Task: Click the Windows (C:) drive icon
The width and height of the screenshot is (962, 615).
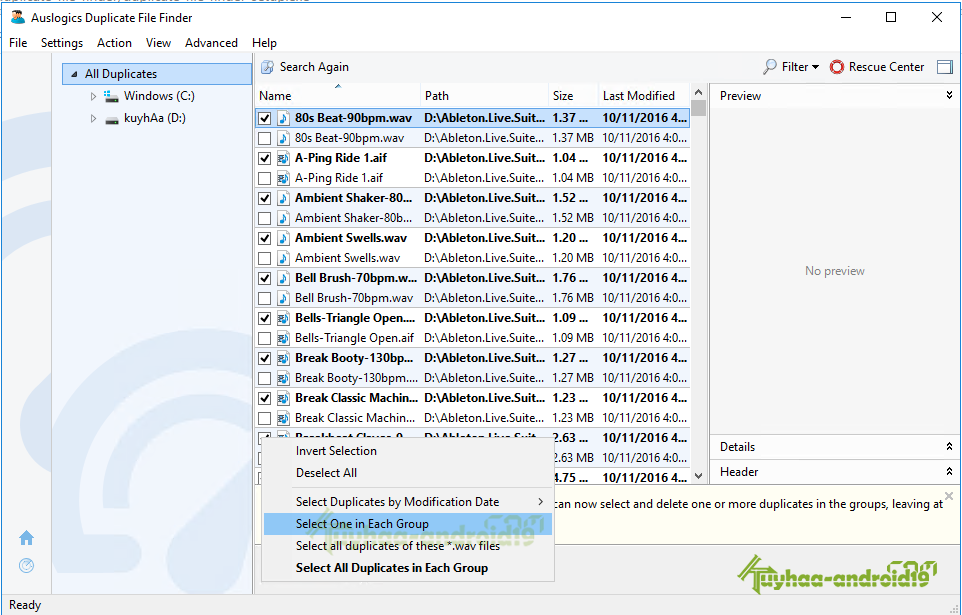Action: coord(111,96)
